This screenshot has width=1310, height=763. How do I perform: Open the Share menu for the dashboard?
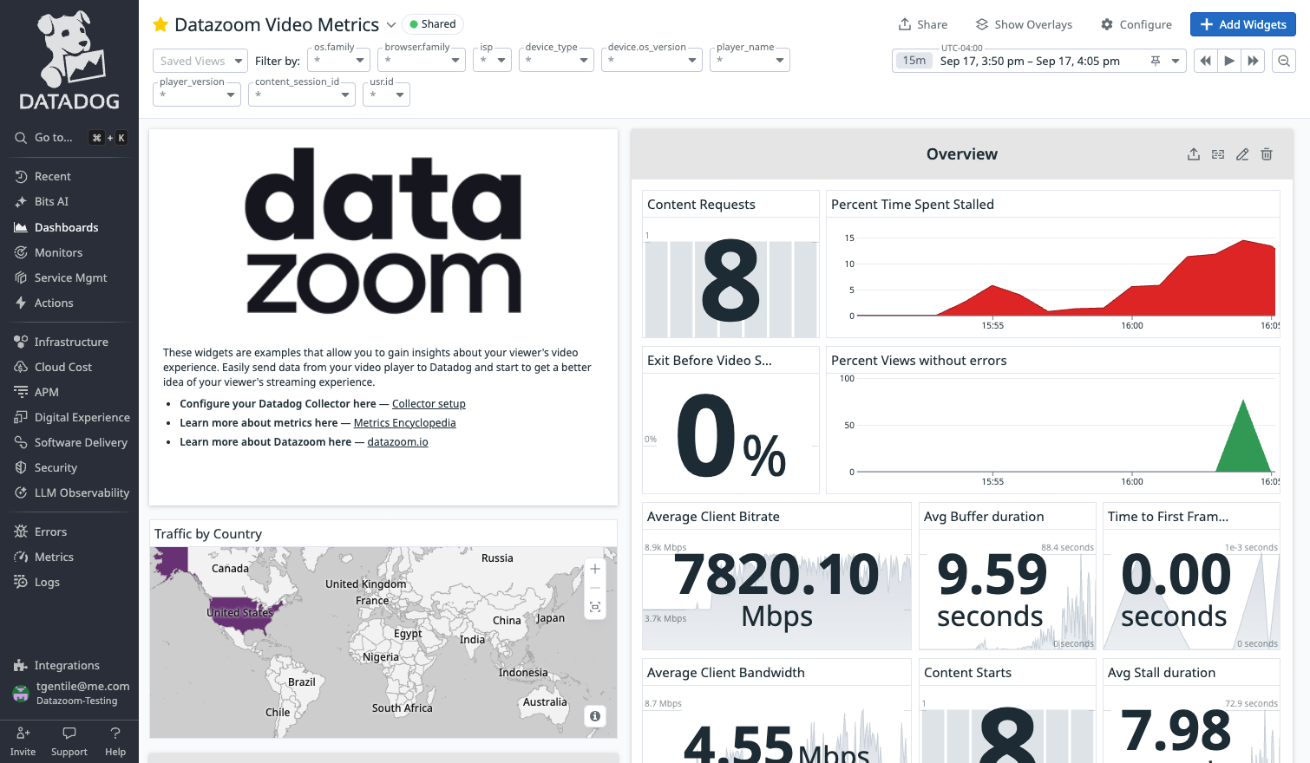click(923, 24)
